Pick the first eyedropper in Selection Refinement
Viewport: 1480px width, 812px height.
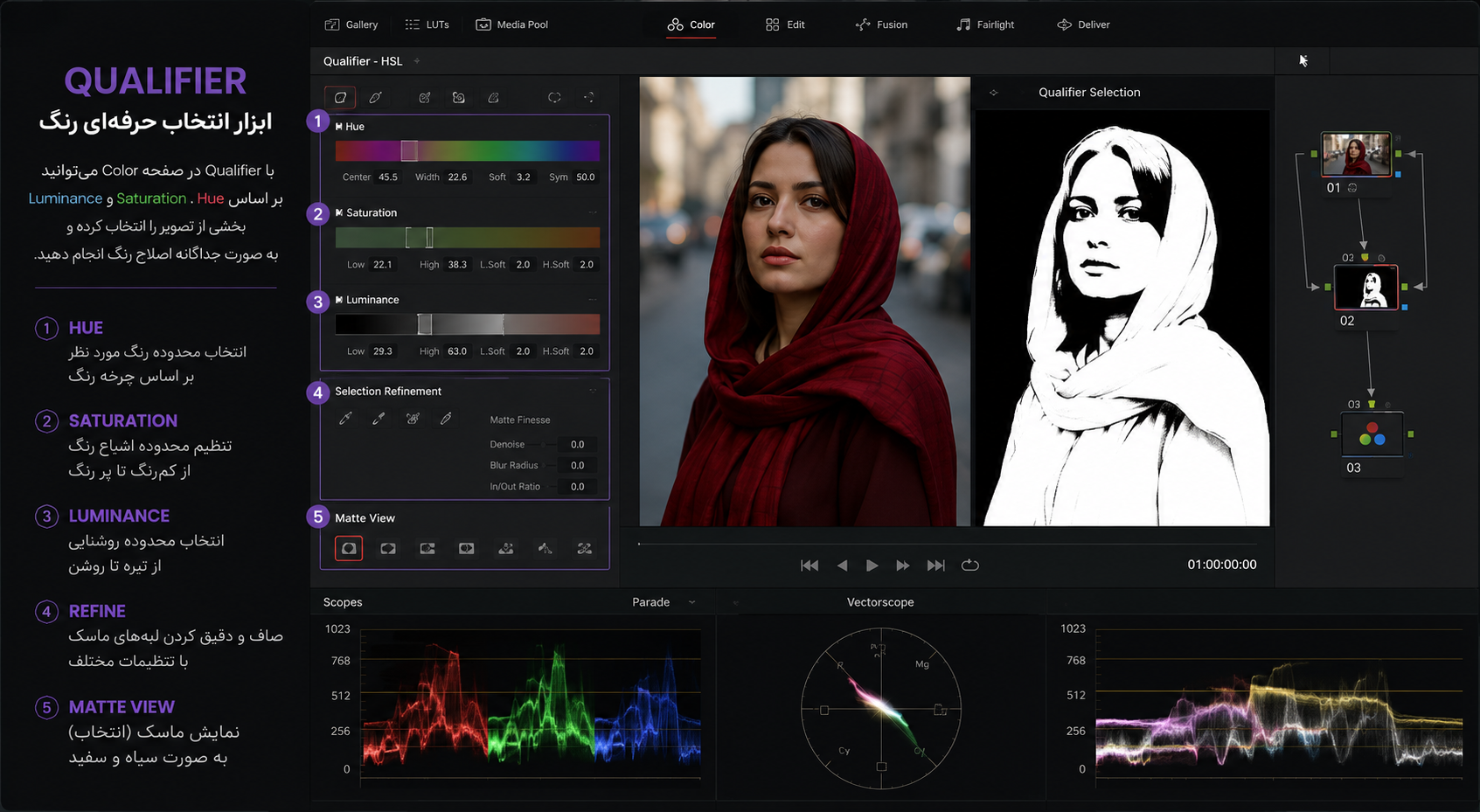(345, 419)
